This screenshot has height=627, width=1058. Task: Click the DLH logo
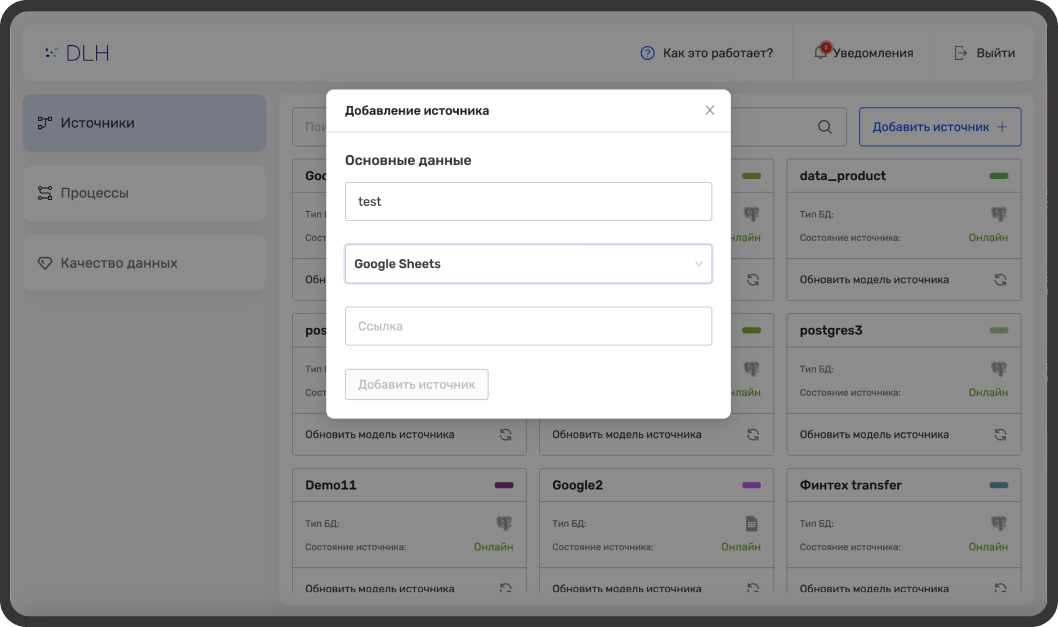[77, 53]
